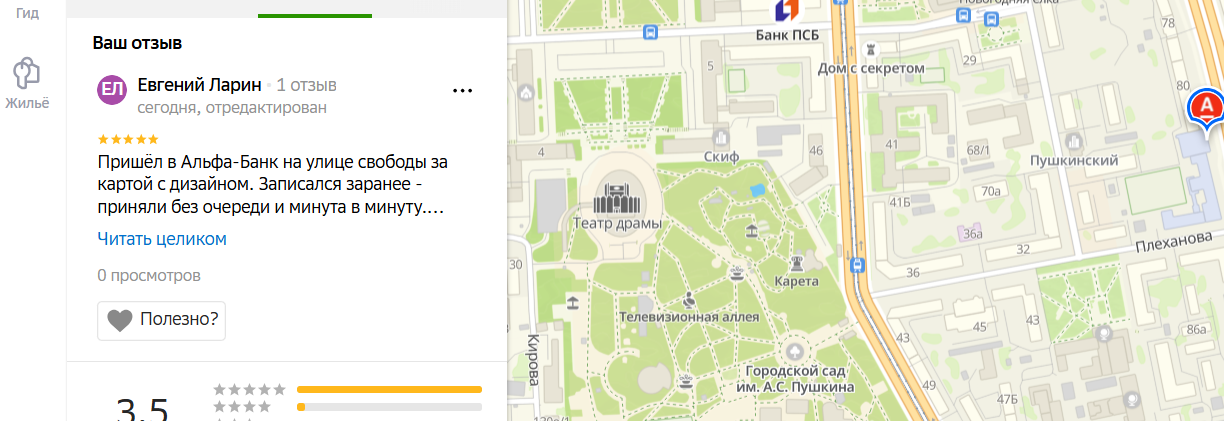This screenshot has width=1224, height=421.
Task: Click the blue pond shape in park
Action: click(x=758, y=188)
